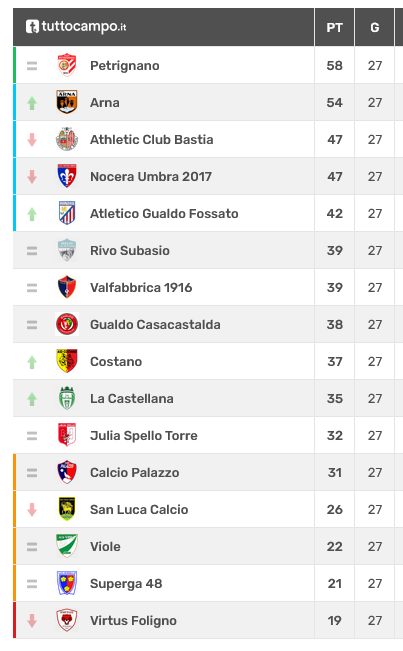Select the San Luca Calcio crest
This screenshot has width=403, height=651.
click(67, 509)
